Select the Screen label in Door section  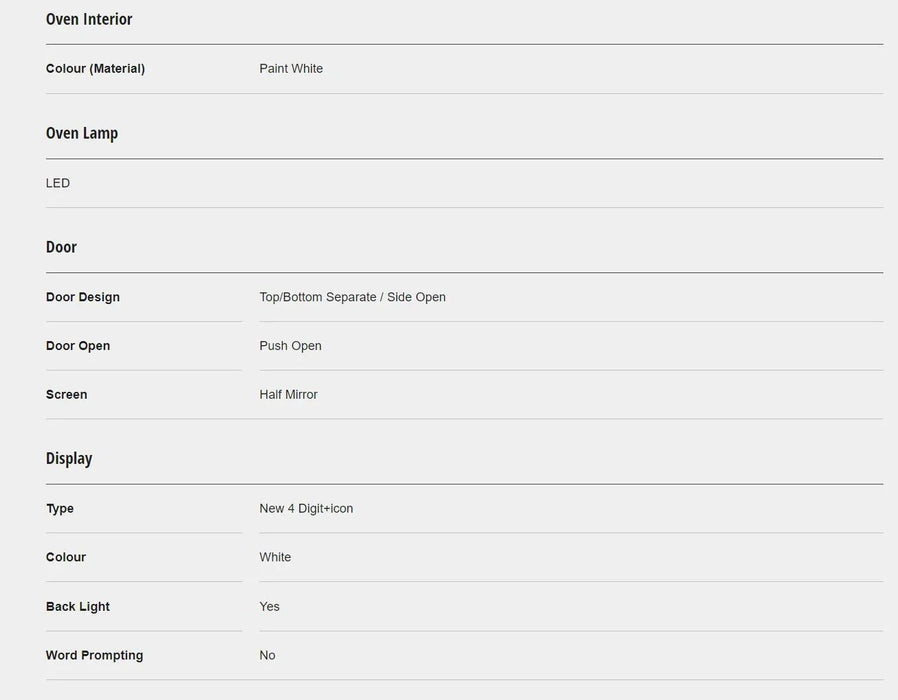[66, 395]
